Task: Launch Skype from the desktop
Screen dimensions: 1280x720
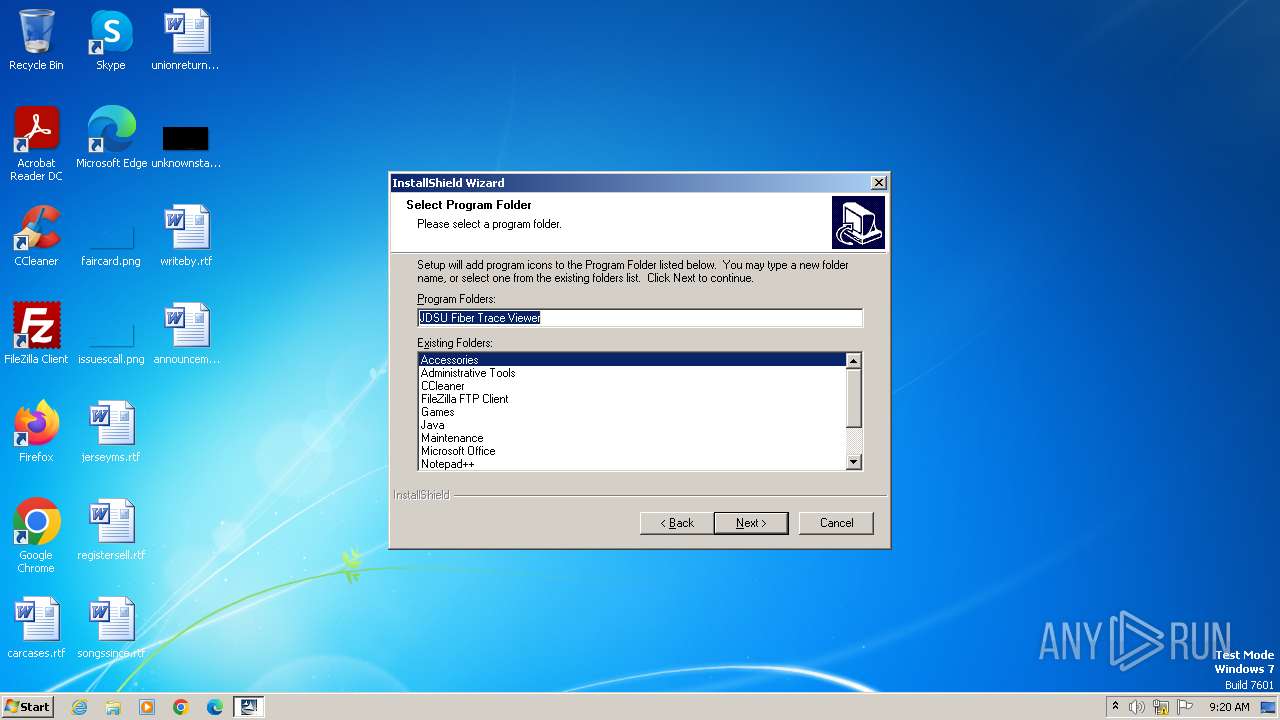Action: pos(110,40)
